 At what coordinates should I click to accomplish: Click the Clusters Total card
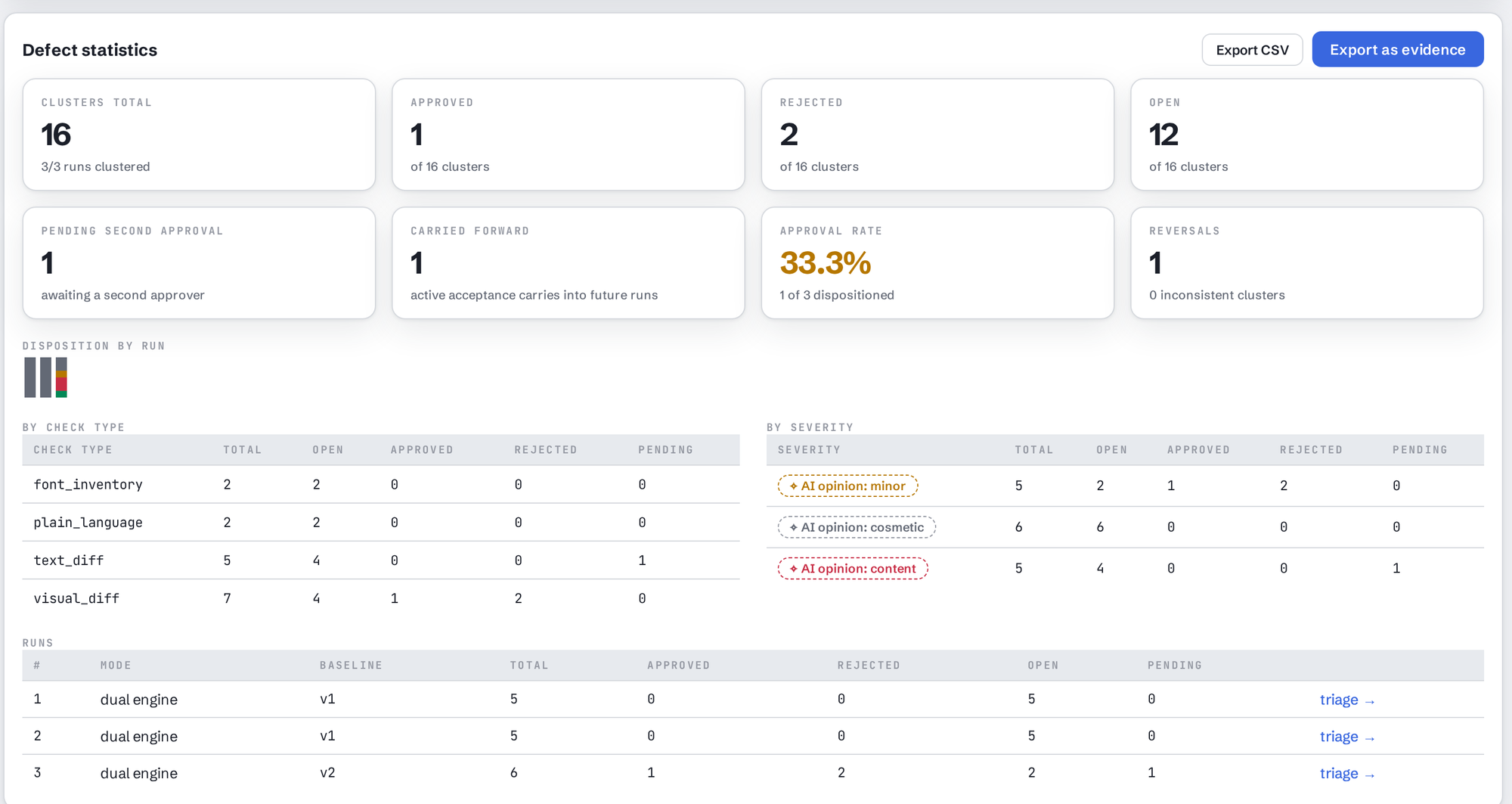(x=199, y=135)
